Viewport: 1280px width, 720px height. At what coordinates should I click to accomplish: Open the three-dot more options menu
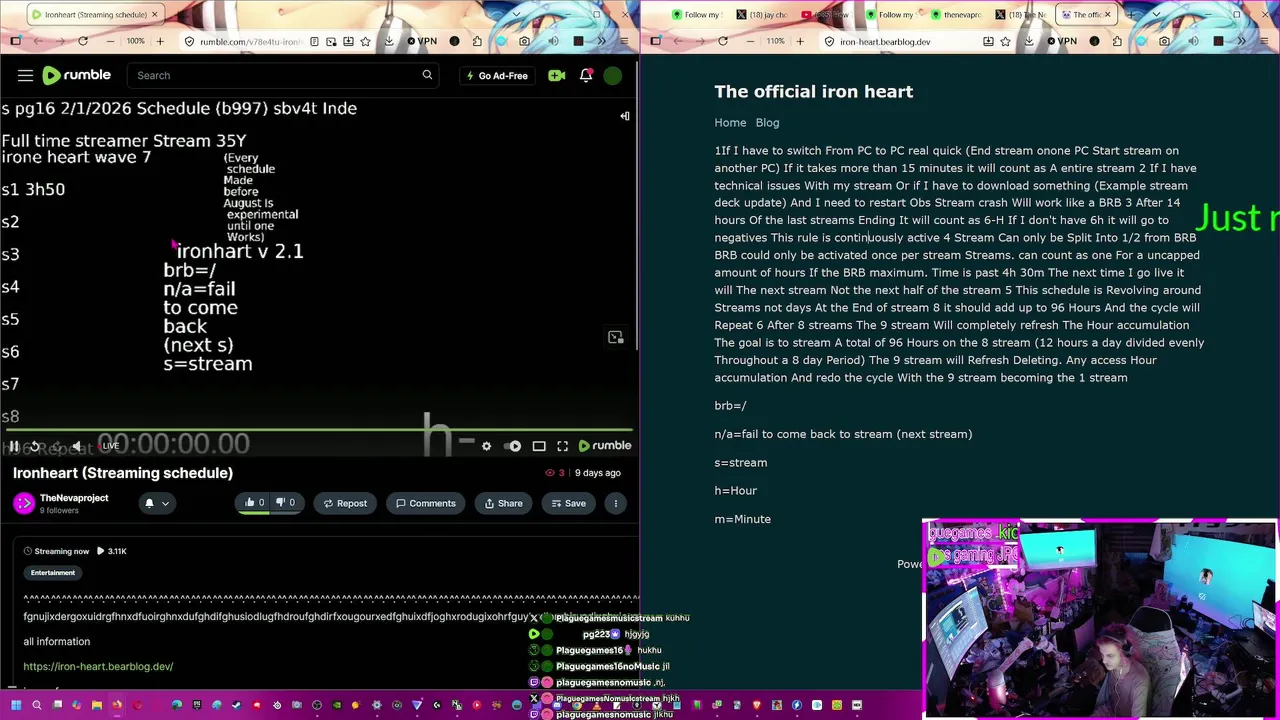pos(616,503)
